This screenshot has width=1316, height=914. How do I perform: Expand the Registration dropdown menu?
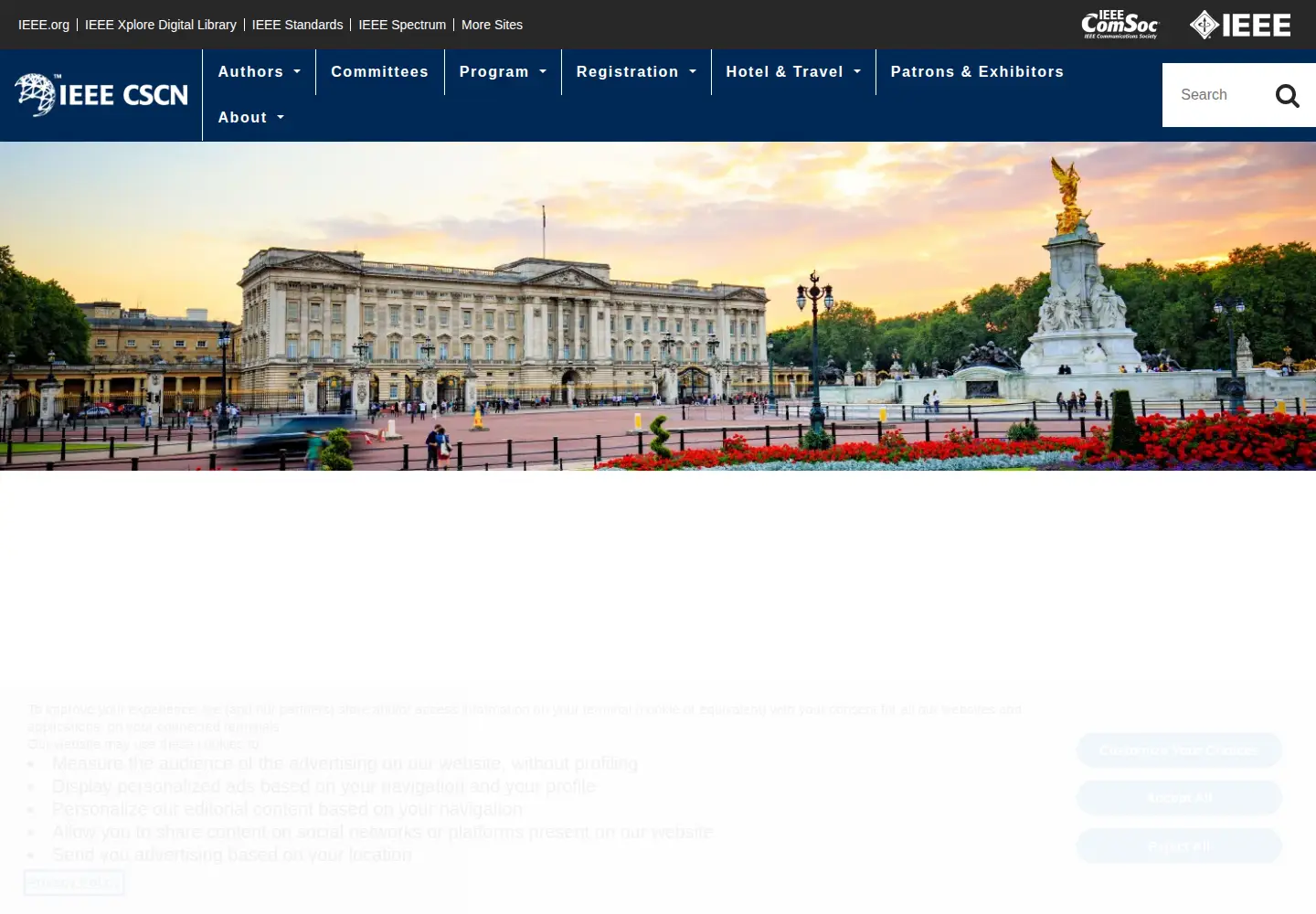pos(636,72)
